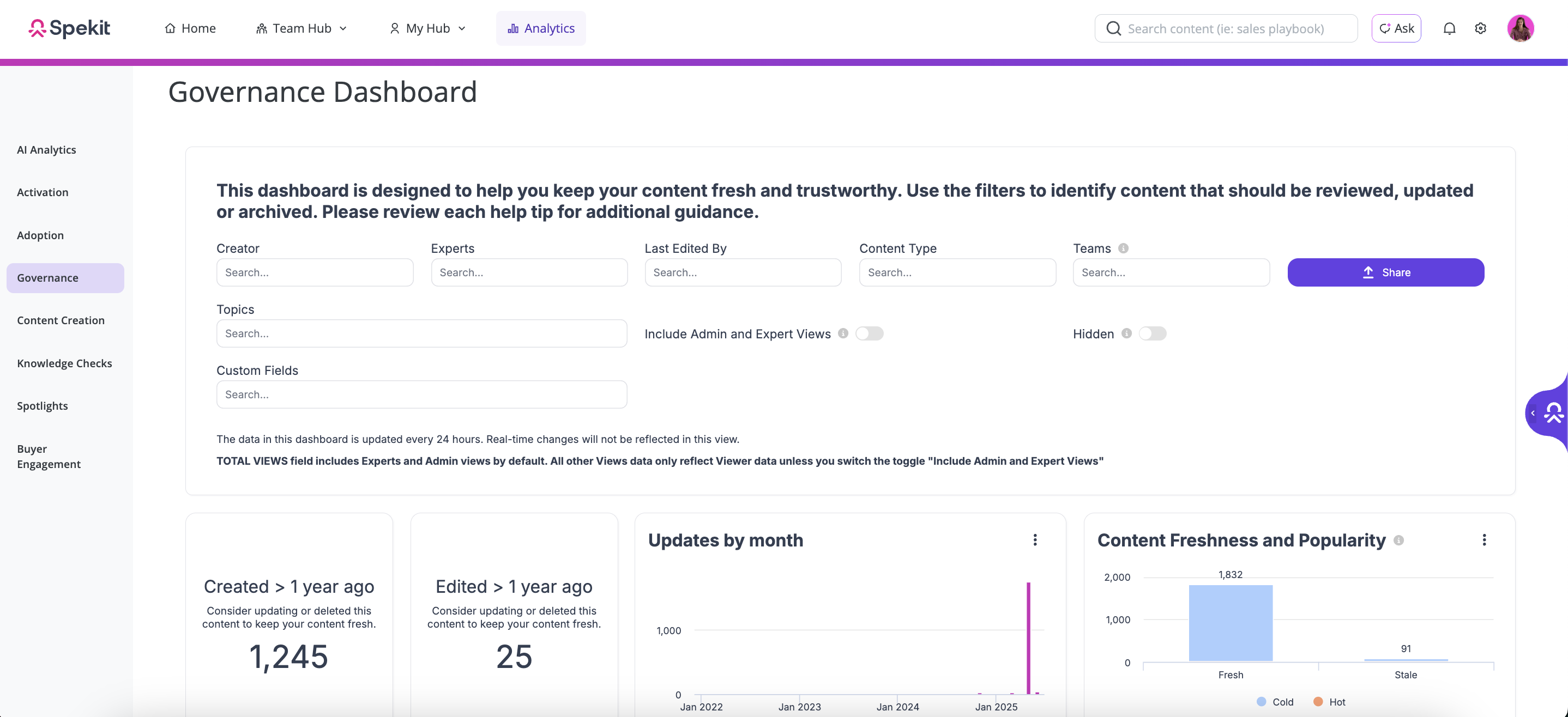Click the user profile avatar
1568x717 pixels.
(1520, 28)
